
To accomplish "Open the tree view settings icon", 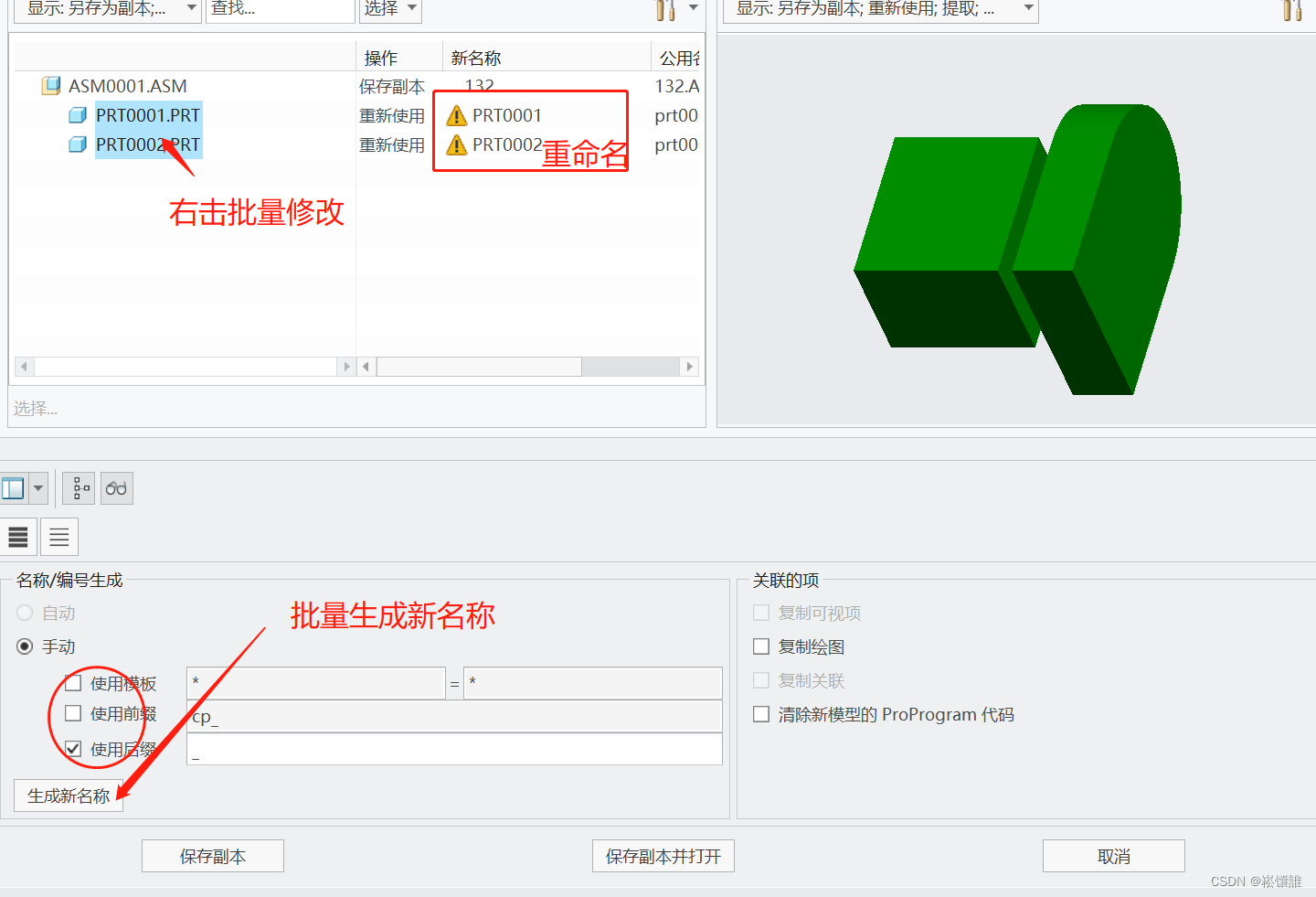I will [80, 488].
